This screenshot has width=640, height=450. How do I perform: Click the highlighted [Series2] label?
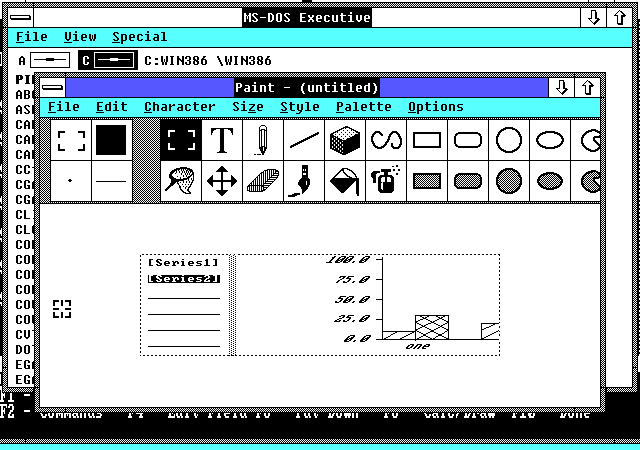184,279
